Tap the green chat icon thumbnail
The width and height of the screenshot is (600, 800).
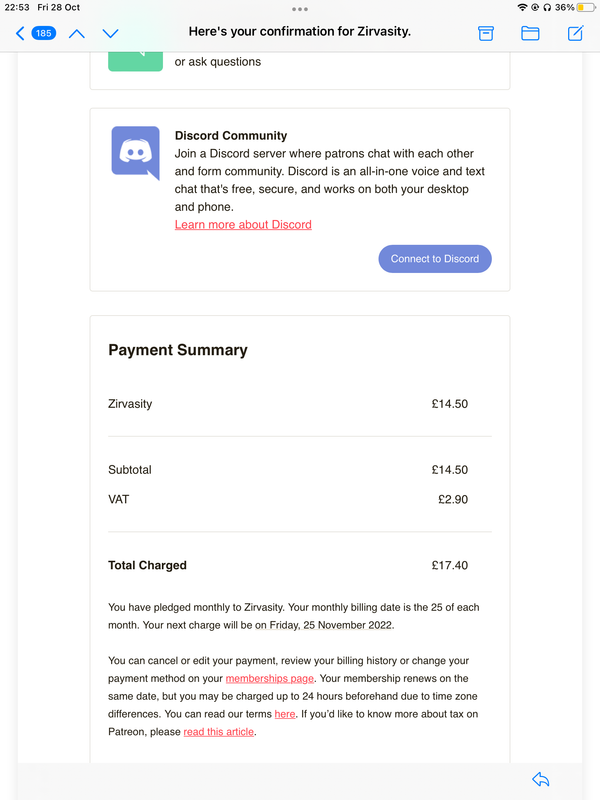pos(135,61)
